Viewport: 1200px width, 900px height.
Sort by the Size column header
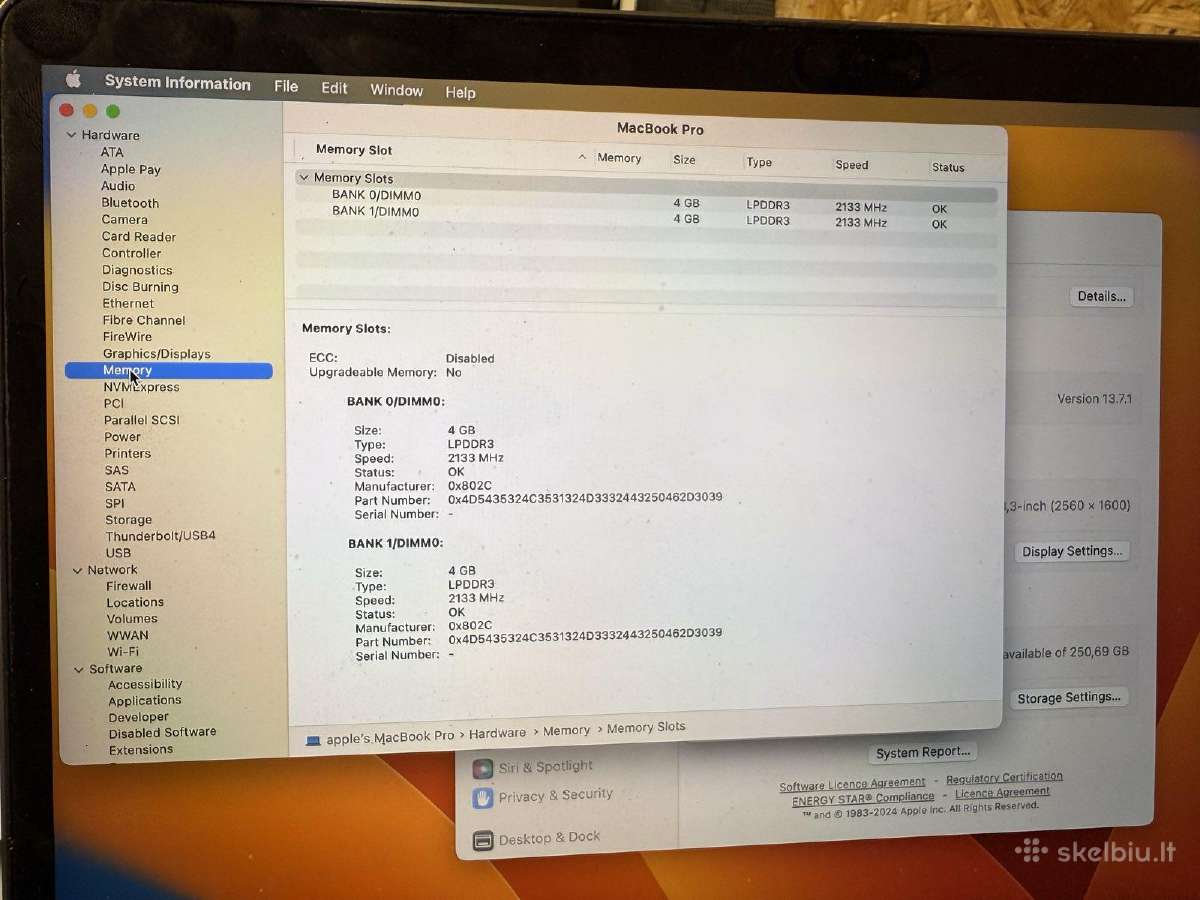[684, 160]
